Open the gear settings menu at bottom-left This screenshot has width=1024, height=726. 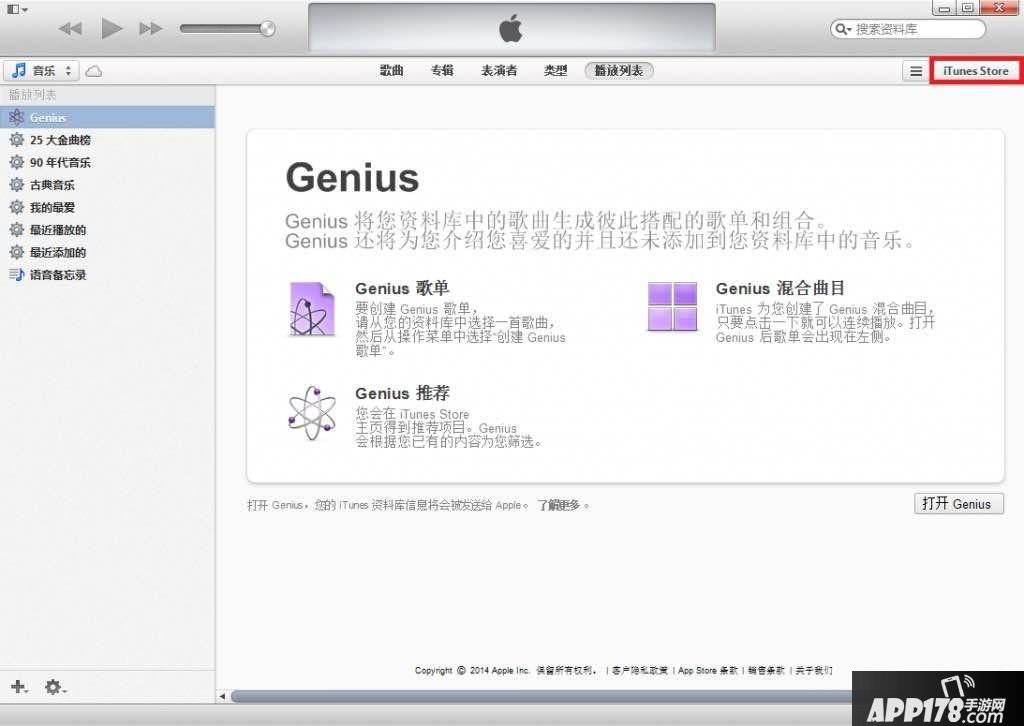pyautogui.click(x=55, y=687)
